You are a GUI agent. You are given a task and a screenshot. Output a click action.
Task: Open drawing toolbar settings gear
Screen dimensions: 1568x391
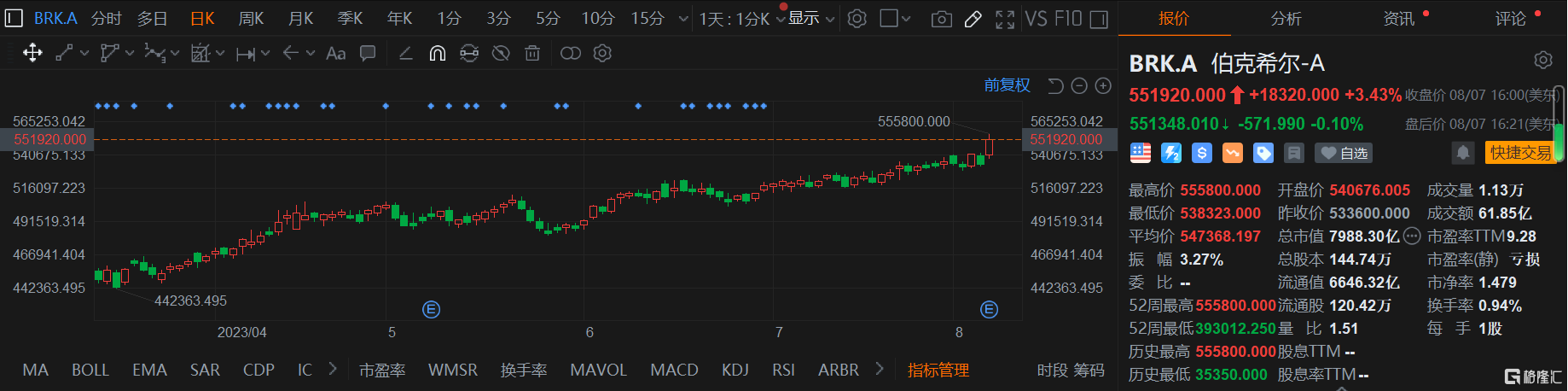click(x=602, y=54)
